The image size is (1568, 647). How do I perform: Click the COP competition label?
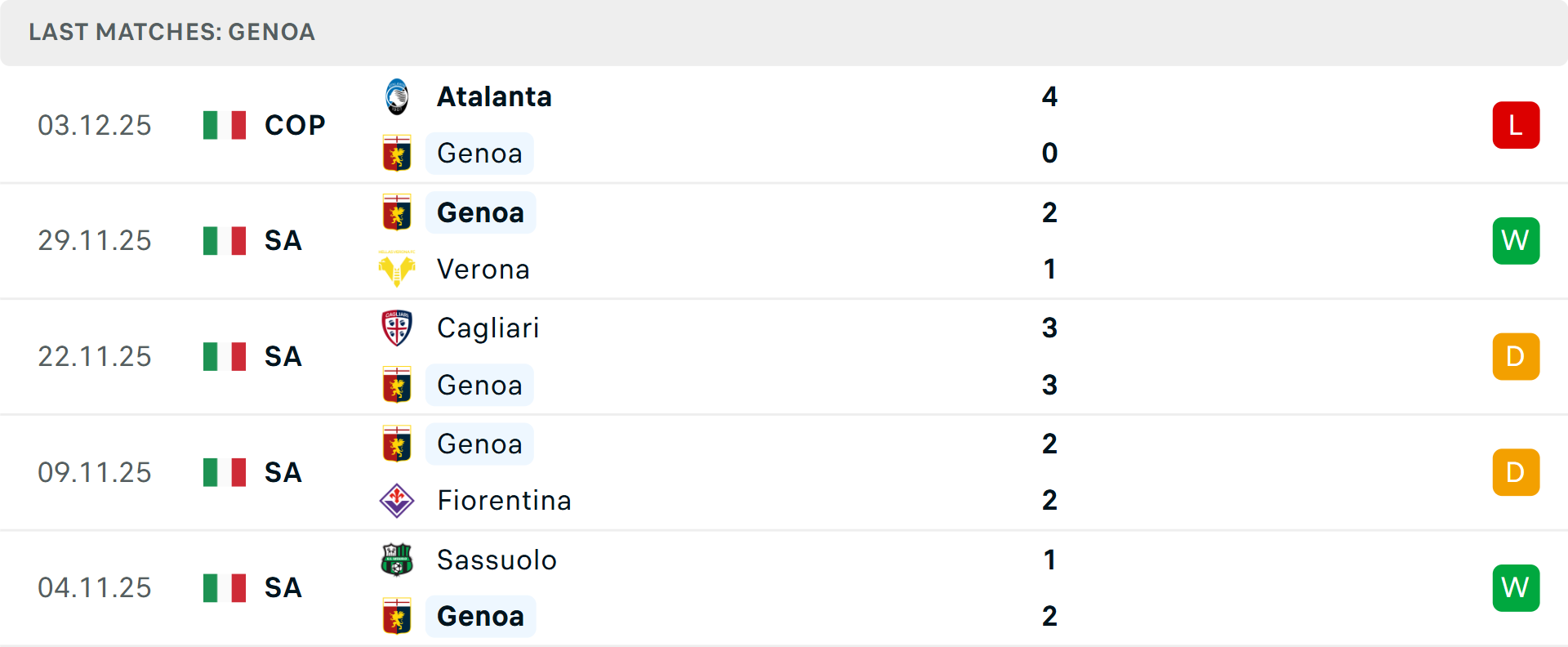pyautogui.click(x=295, y=125)
